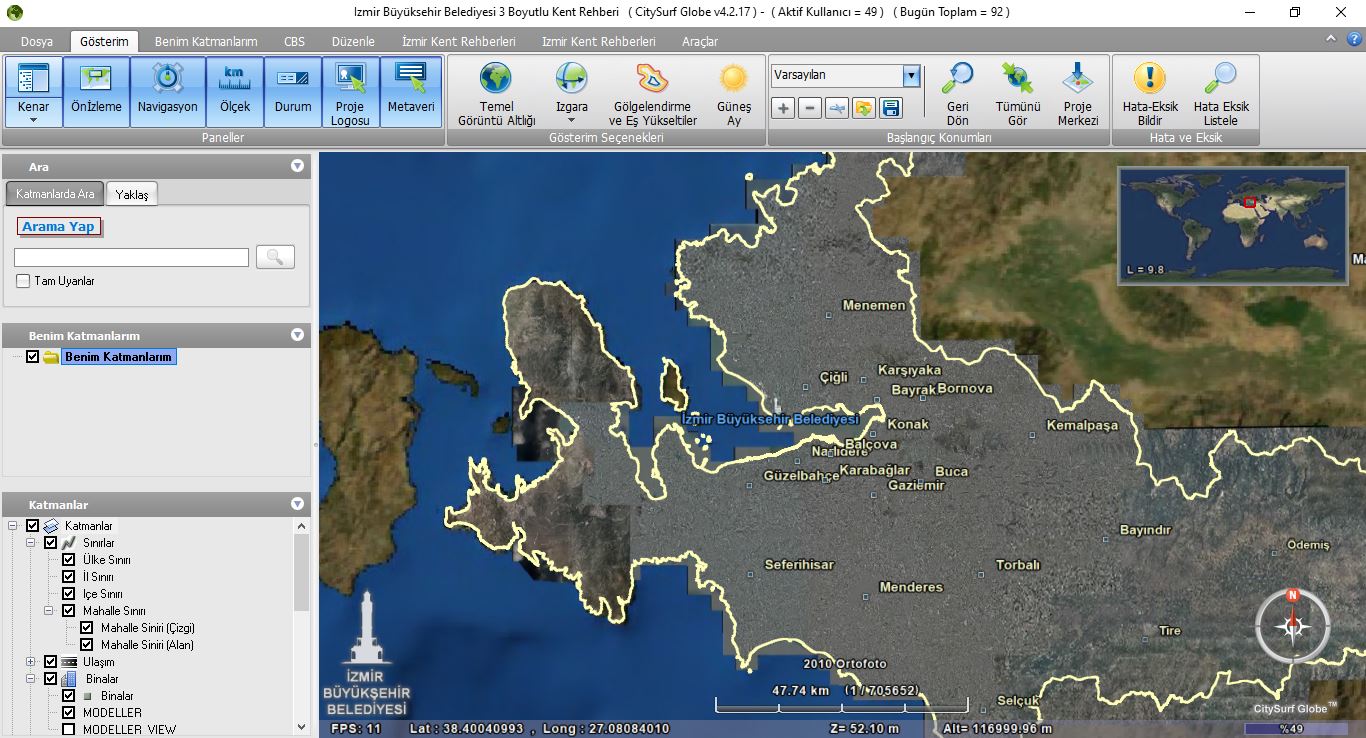Open the Izgara grid options

[x=572, y=92]
